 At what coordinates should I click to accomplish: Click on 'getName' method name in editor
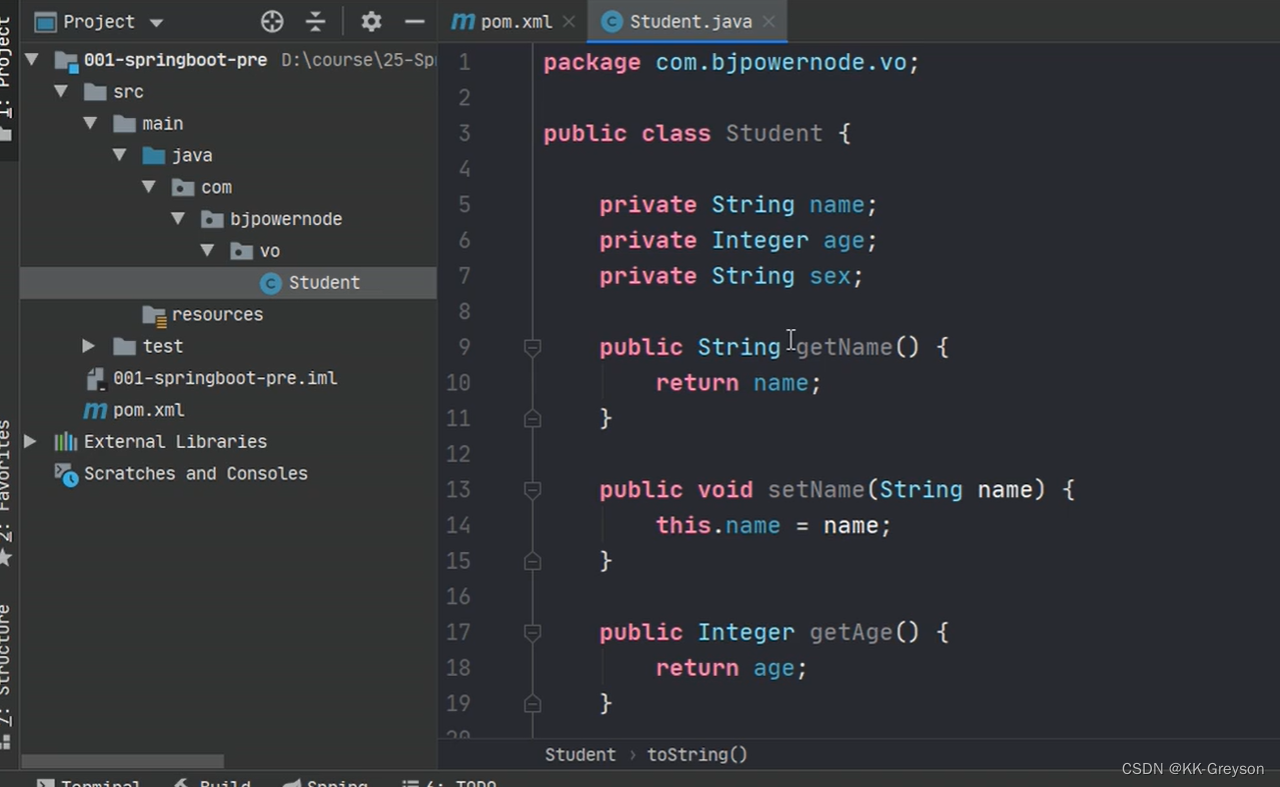pyautogui.click(x=844, y=347)
